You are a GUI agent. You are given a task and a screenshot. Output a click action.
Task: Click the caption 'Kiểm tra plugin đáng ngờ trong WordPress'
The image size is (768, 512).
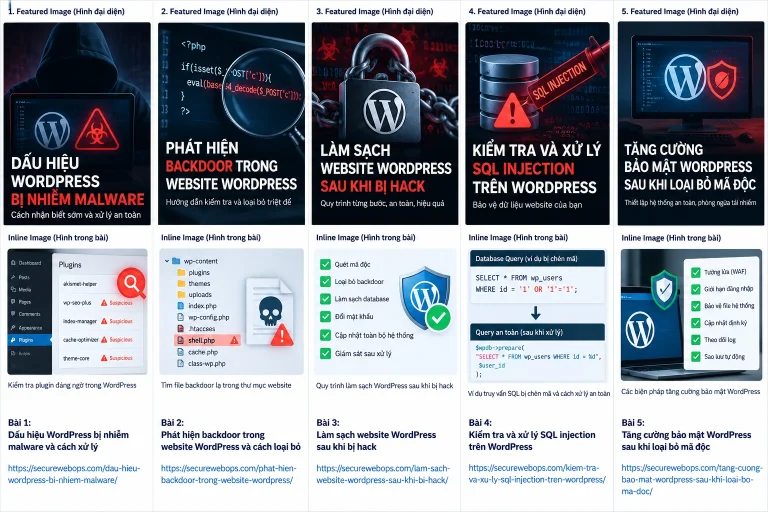coord(72,385)
